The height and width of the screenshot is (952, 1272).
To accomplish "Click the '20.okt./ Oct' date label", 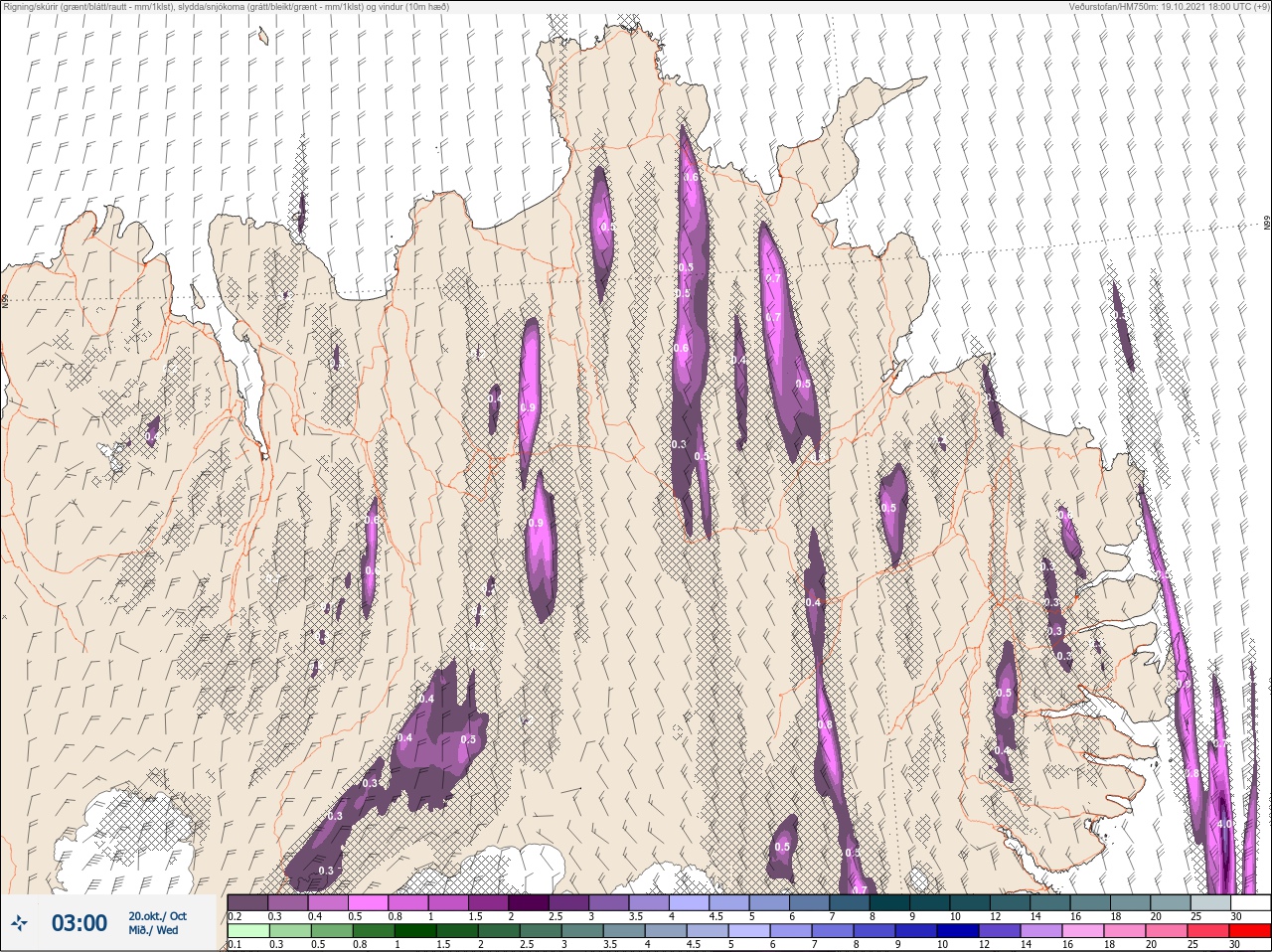I will point(157,916).
